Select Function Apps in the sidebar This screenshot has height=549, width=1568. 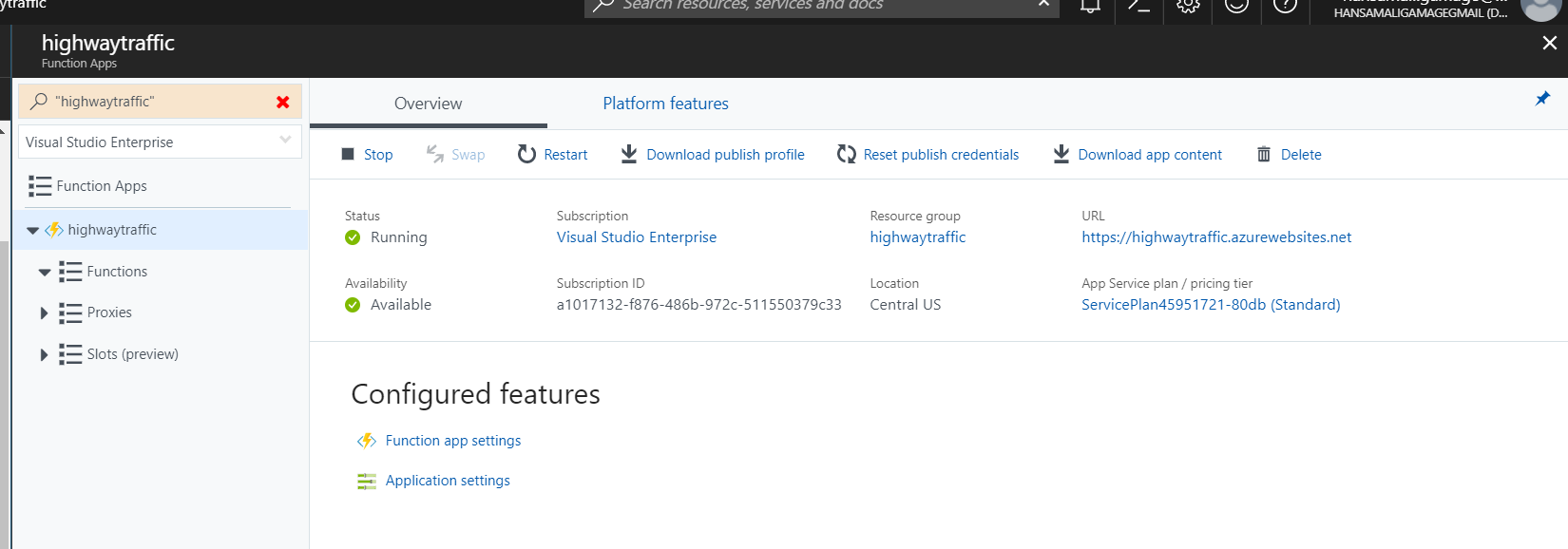coord(102,186)
